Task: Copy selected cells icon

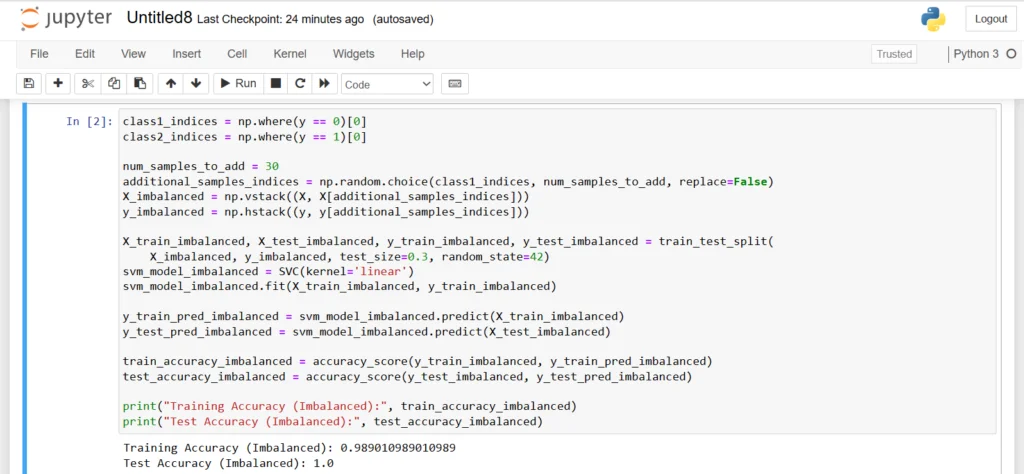Action: coord(114,84)
